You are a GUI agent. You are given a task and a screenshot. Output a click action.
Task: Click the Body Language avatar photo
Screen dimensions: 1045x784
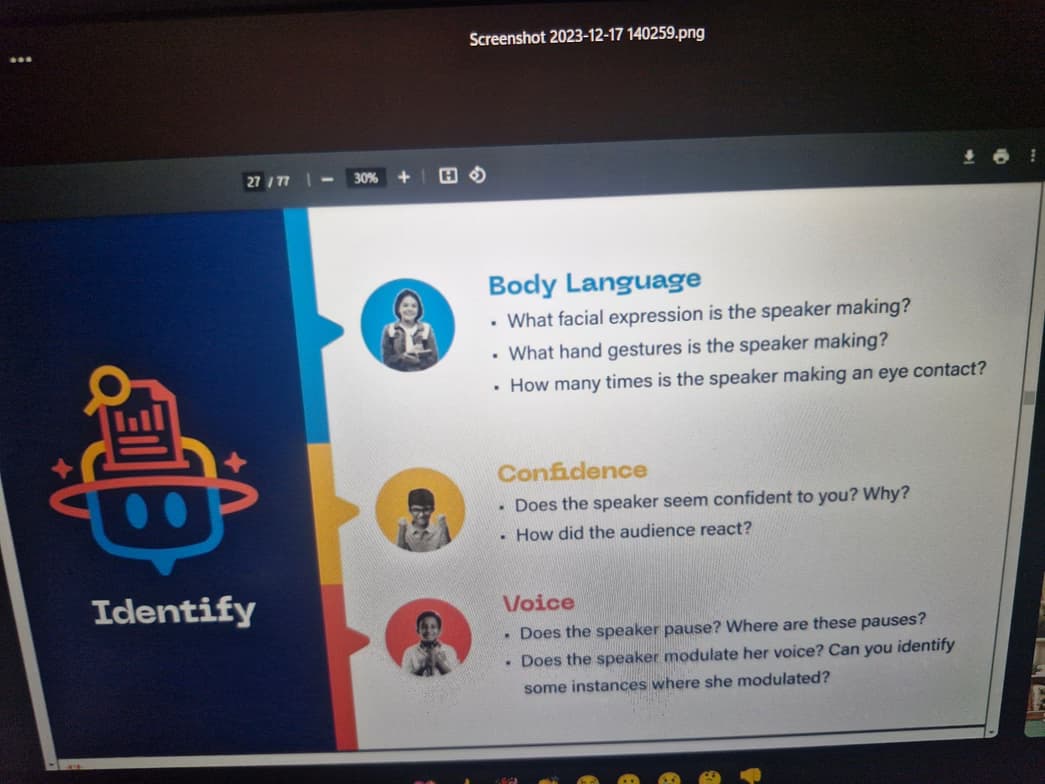pyautogui.click(x=408, y=322)
